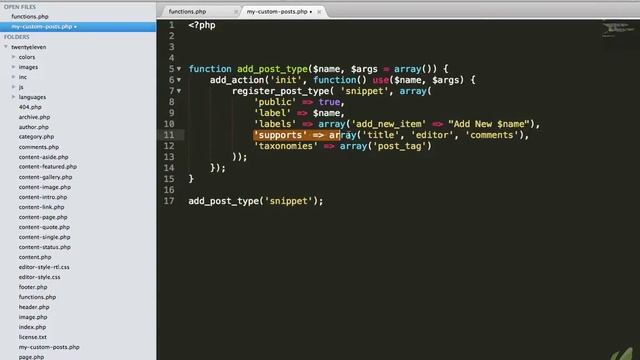Open content-link.php in the sidebar
This screenshot has width=640, height=360.
[x=41, y=207]
